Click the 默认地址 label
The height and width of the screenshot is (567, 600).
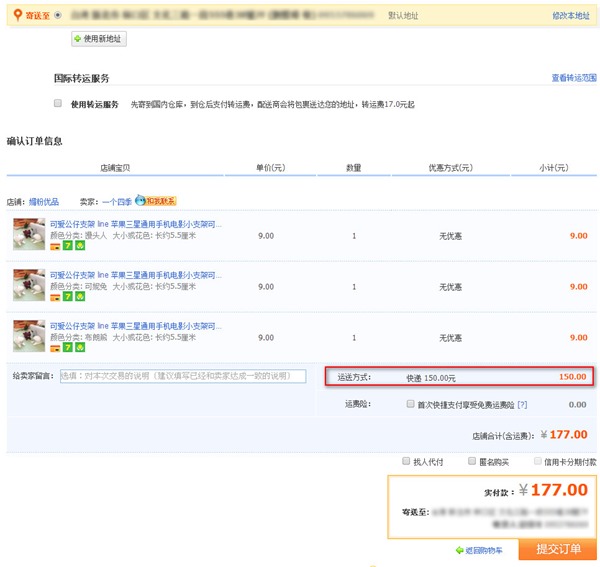403,16
